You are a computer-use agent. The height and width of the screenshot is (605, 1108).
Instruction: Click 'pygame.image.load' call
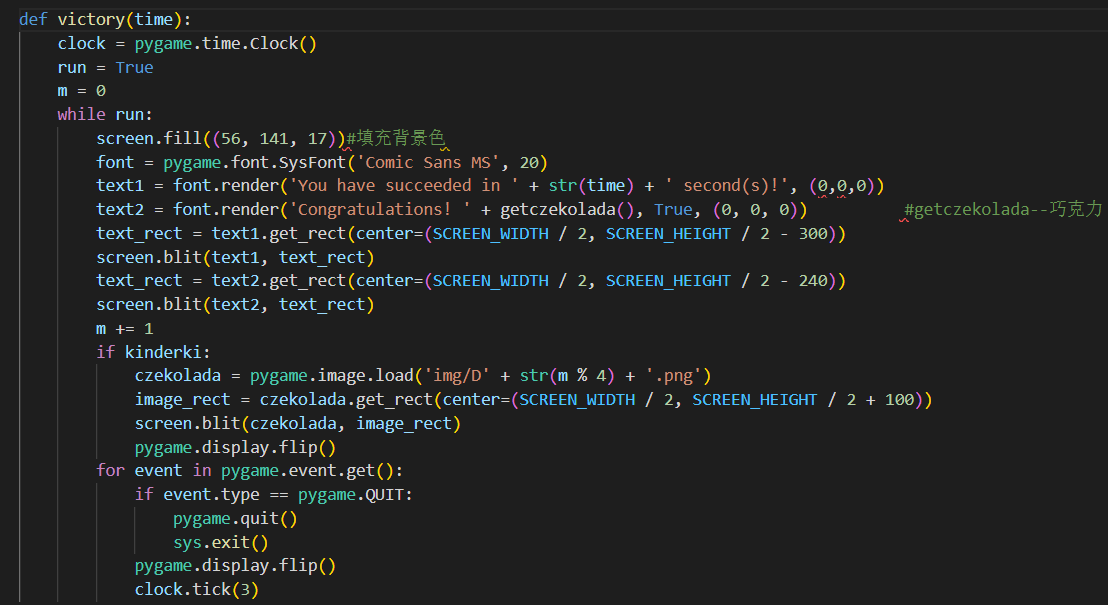click(331, 375)
